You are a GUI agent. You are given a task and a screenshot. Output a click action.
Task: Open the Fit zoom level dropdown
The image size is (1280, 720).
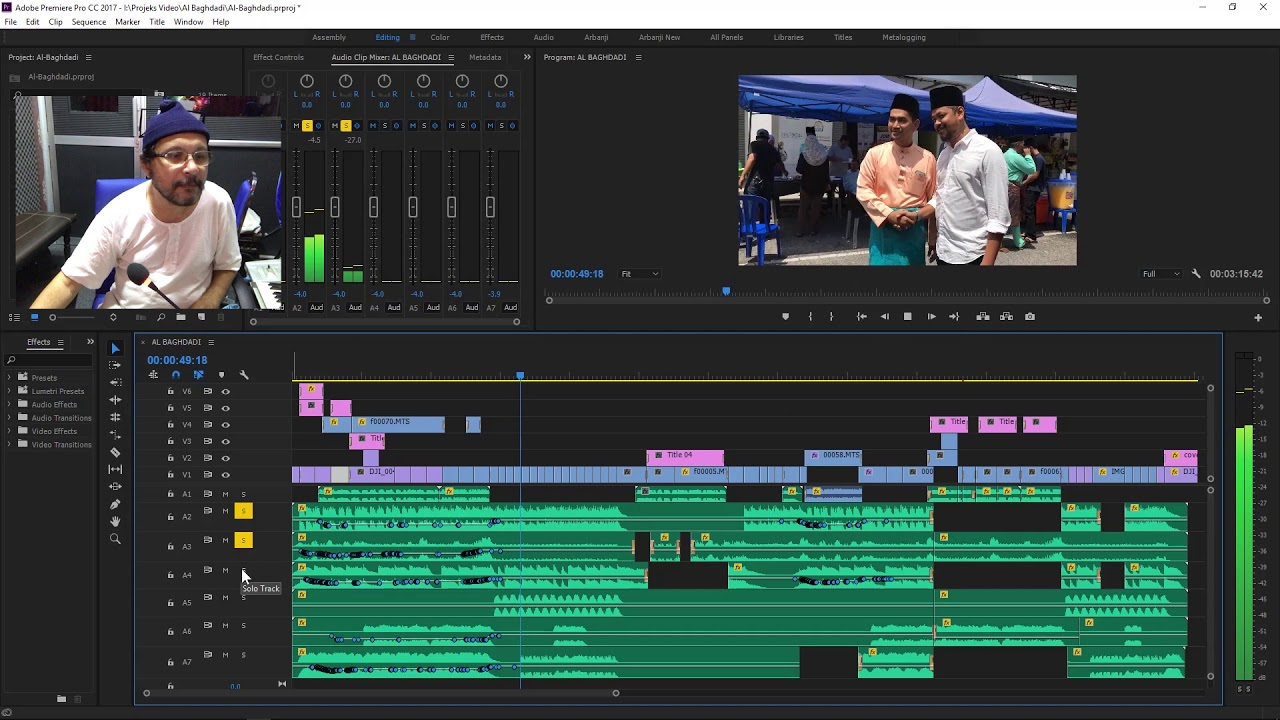(x=640, y=274)
